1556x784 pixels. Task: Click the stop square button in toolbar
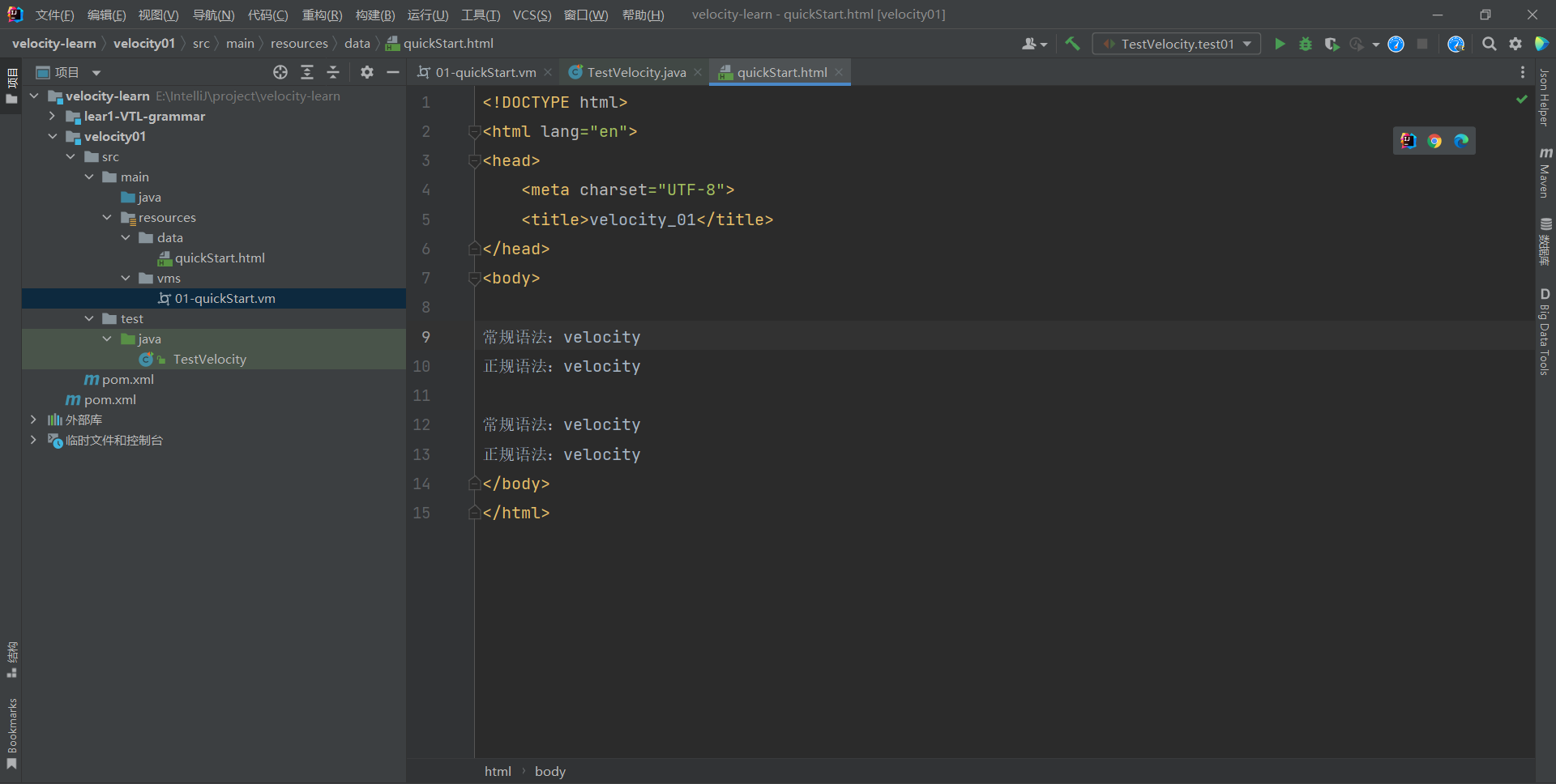pyautogui.click(x=1422, y=44)
